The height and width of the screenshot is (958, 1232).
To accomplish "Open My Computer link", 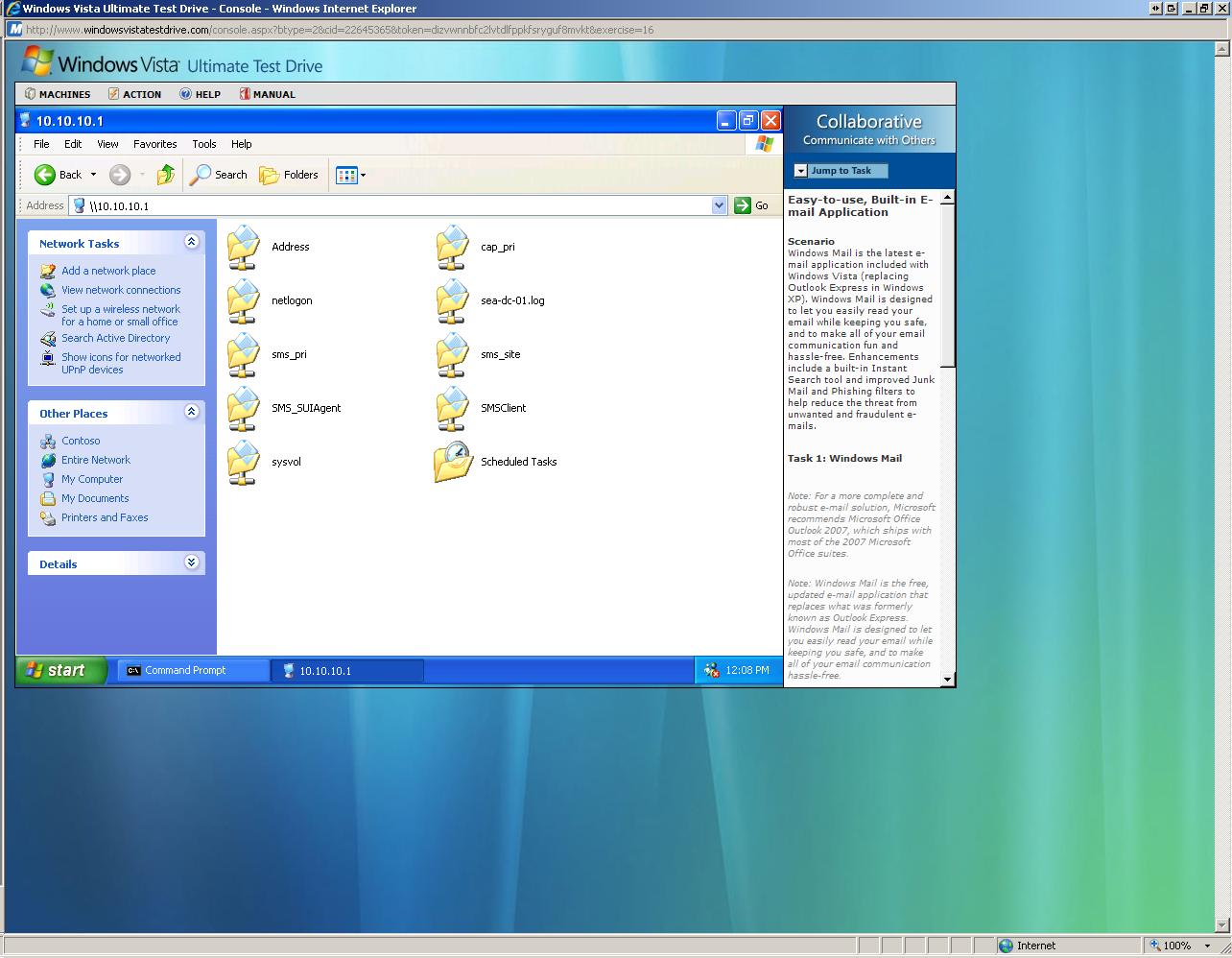I will tap(92, 479).
